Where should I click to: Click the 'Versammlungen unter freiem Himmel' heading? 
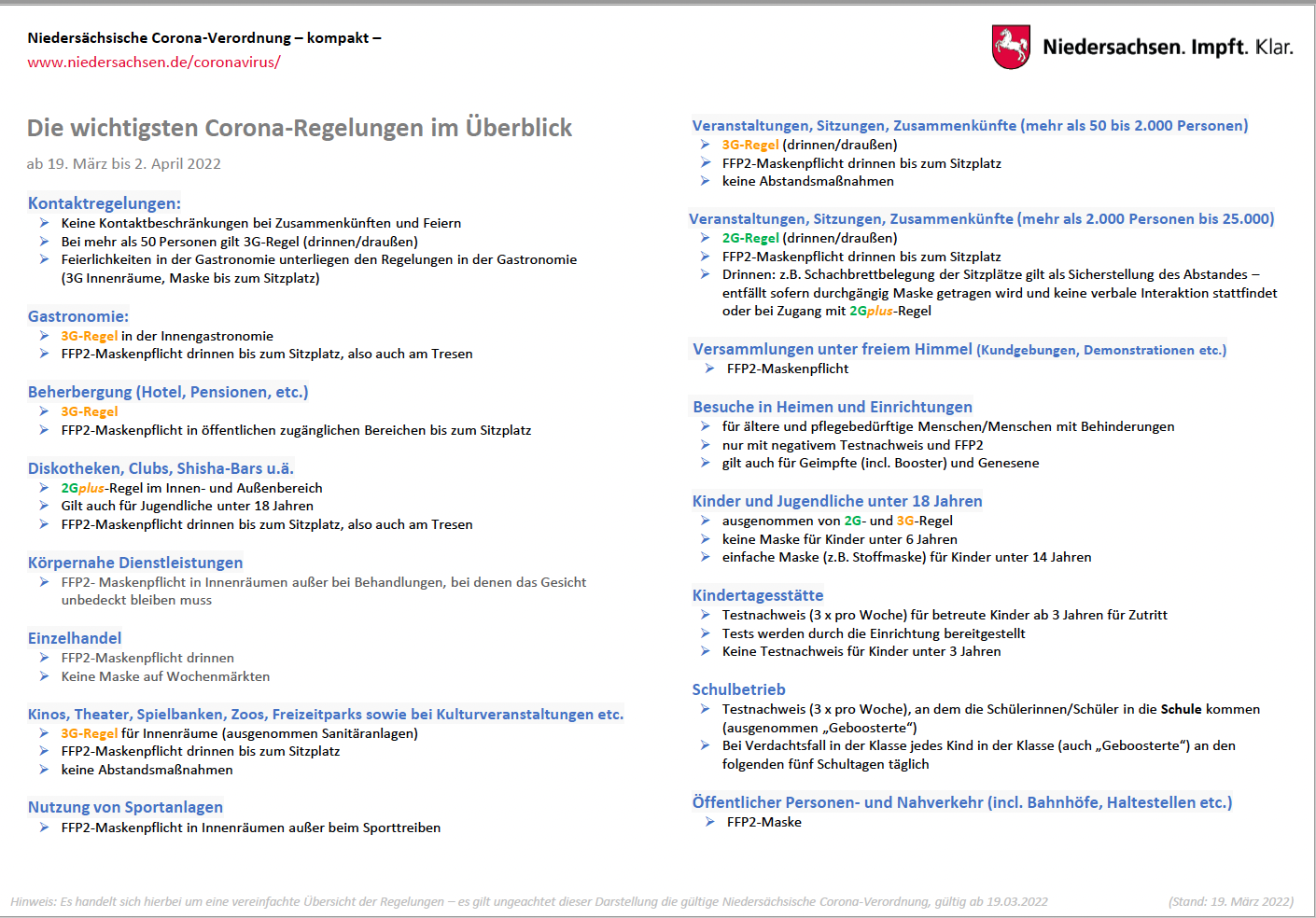(959, 349)
